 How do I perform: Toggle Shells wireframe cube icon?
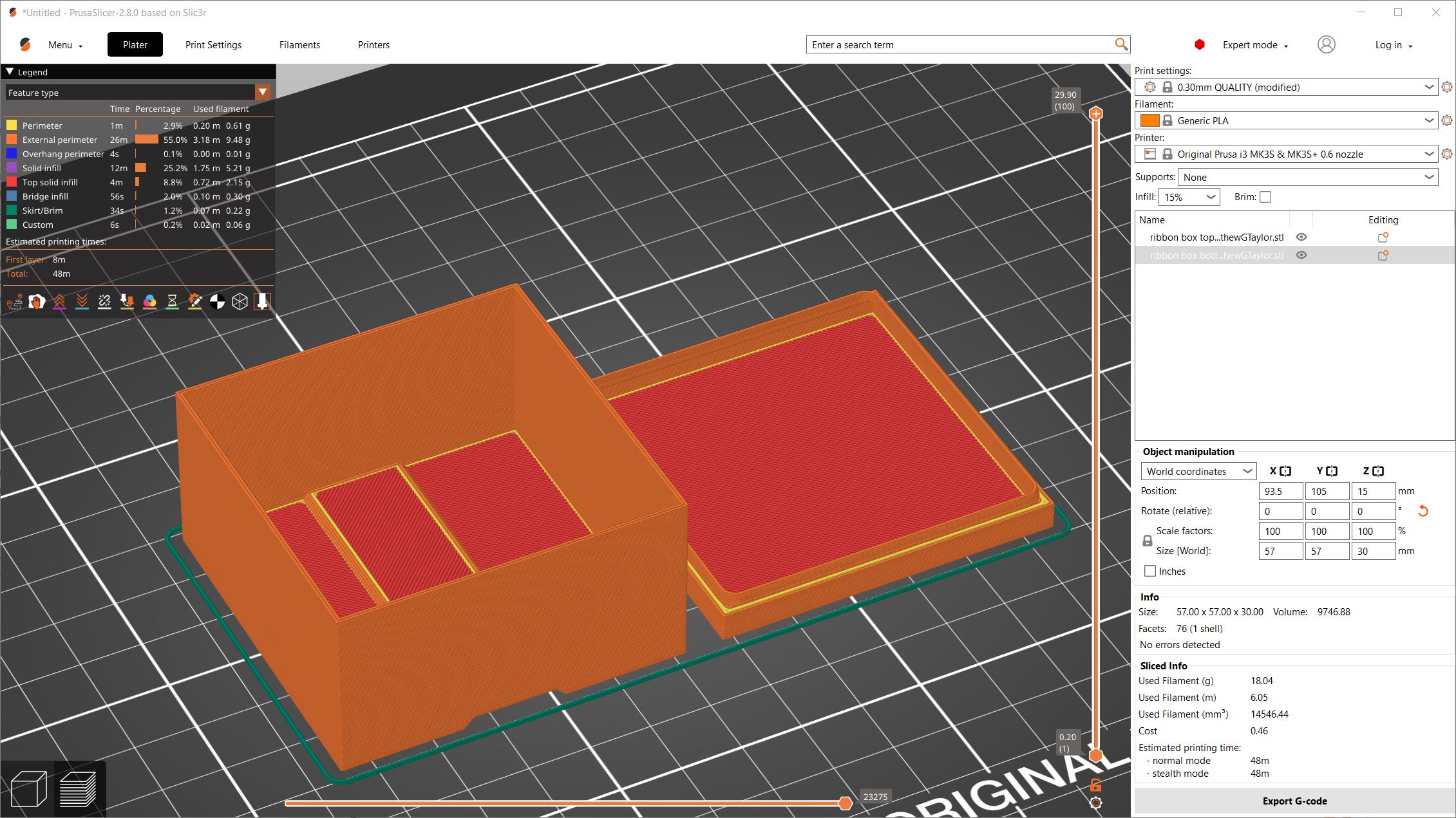(x=240, y=301)
